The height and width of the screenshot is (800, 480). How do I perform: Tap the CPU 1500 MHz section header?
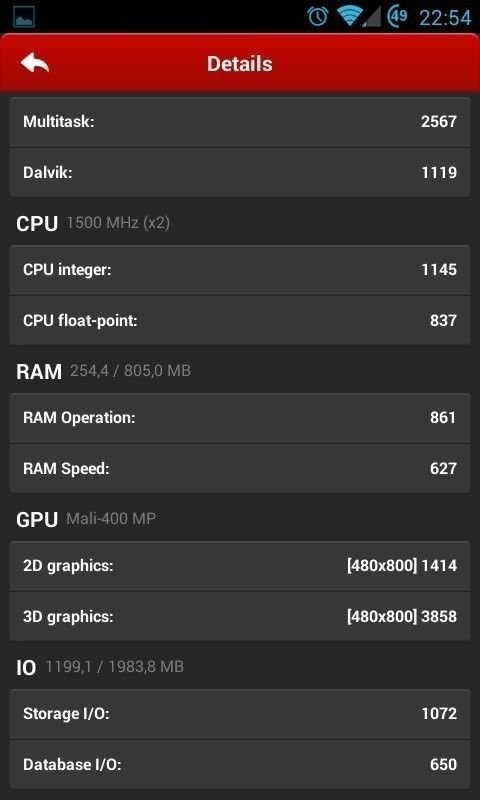[x=93, y=223]
